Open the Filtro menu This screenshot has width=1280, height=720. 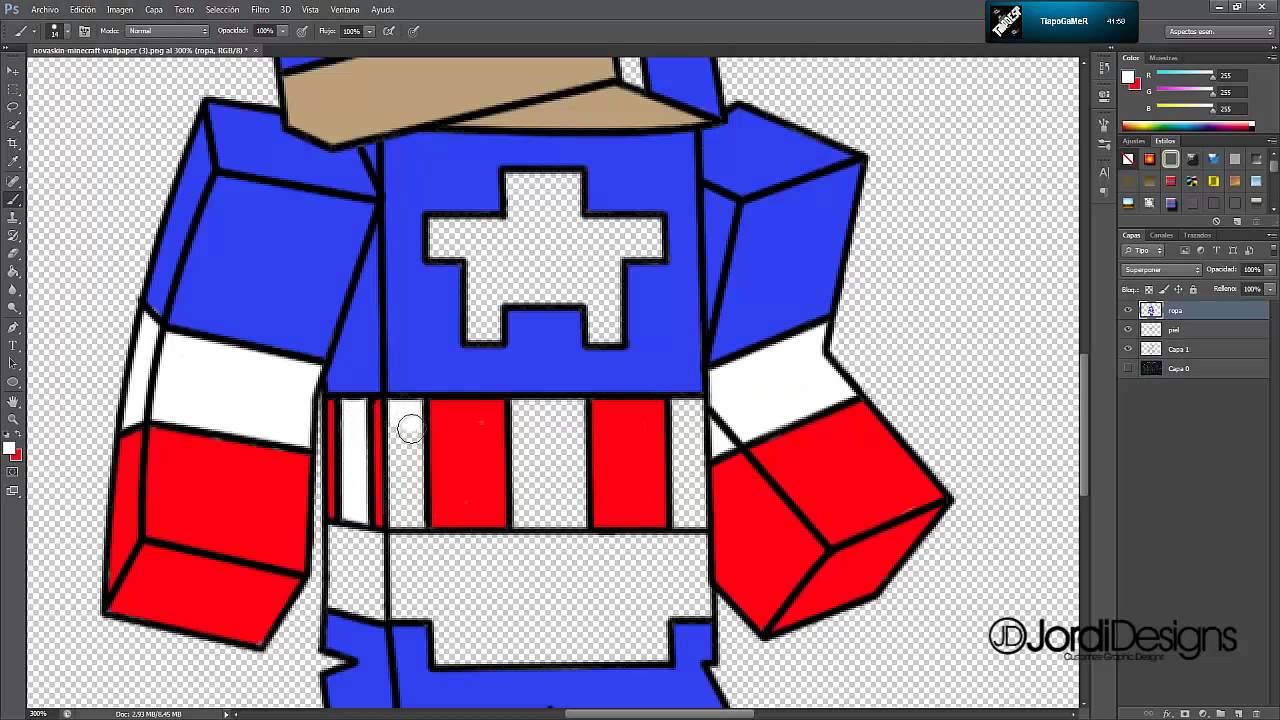coord(260,9)
